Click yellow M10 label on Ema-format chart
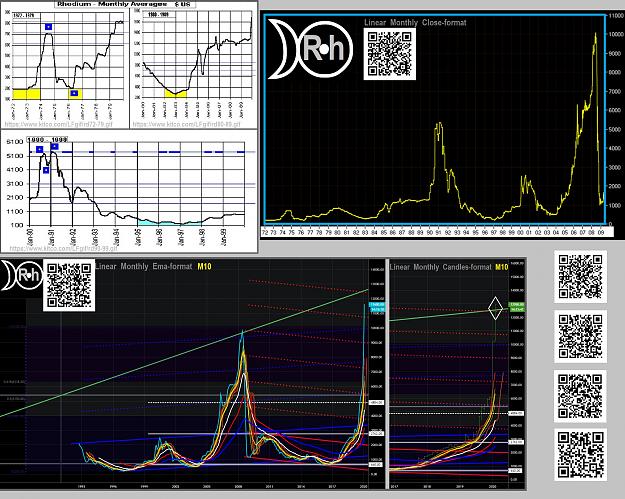The width and height of the screenshot is (625, 499). [204, 266]
